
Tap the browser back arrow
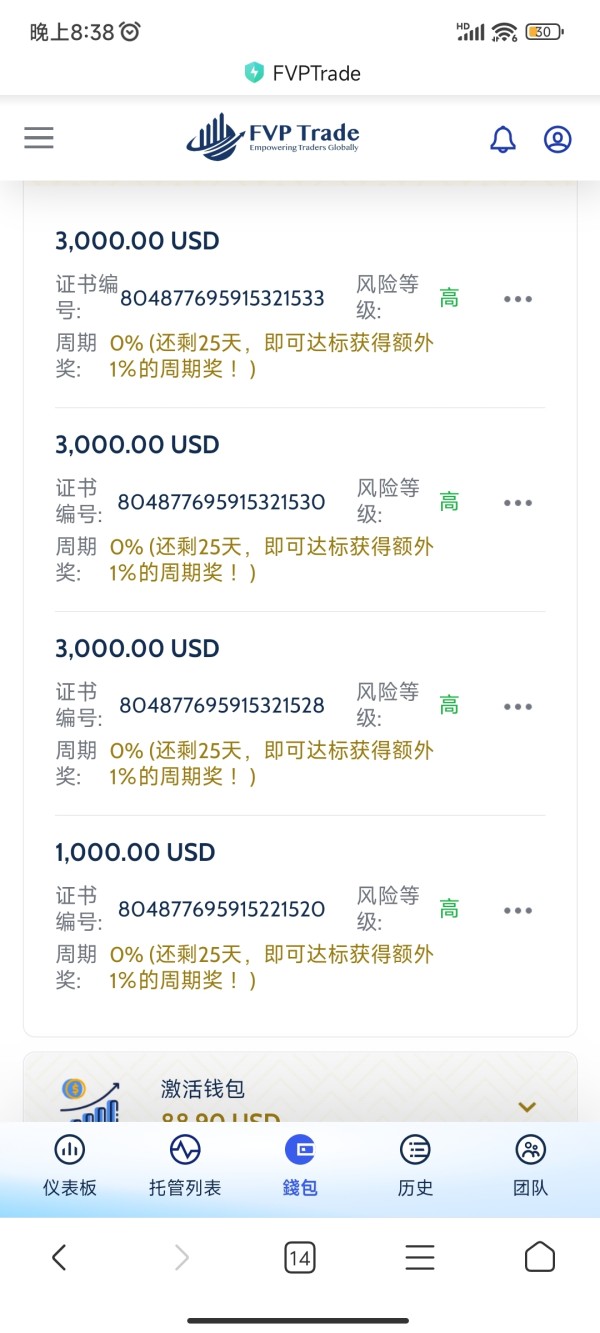coord(59,1257)
